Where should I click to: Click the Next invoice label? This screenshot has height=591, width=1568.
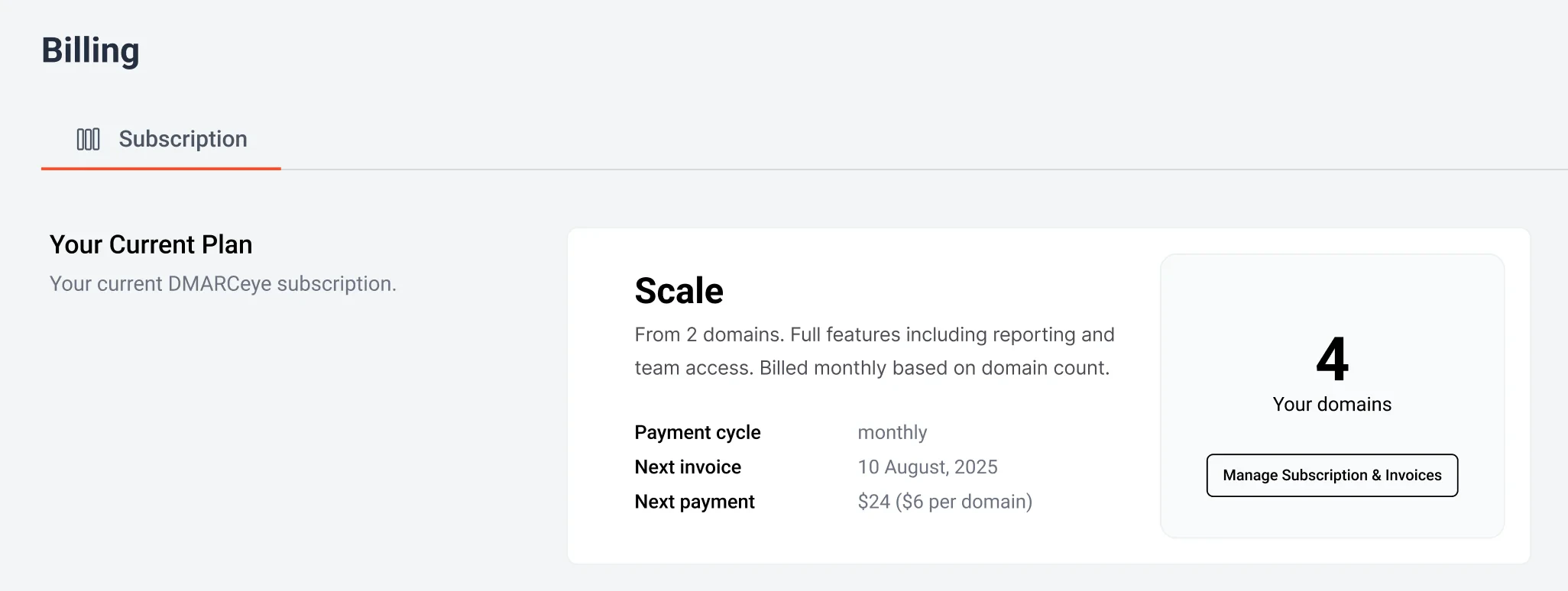[688, 467]
